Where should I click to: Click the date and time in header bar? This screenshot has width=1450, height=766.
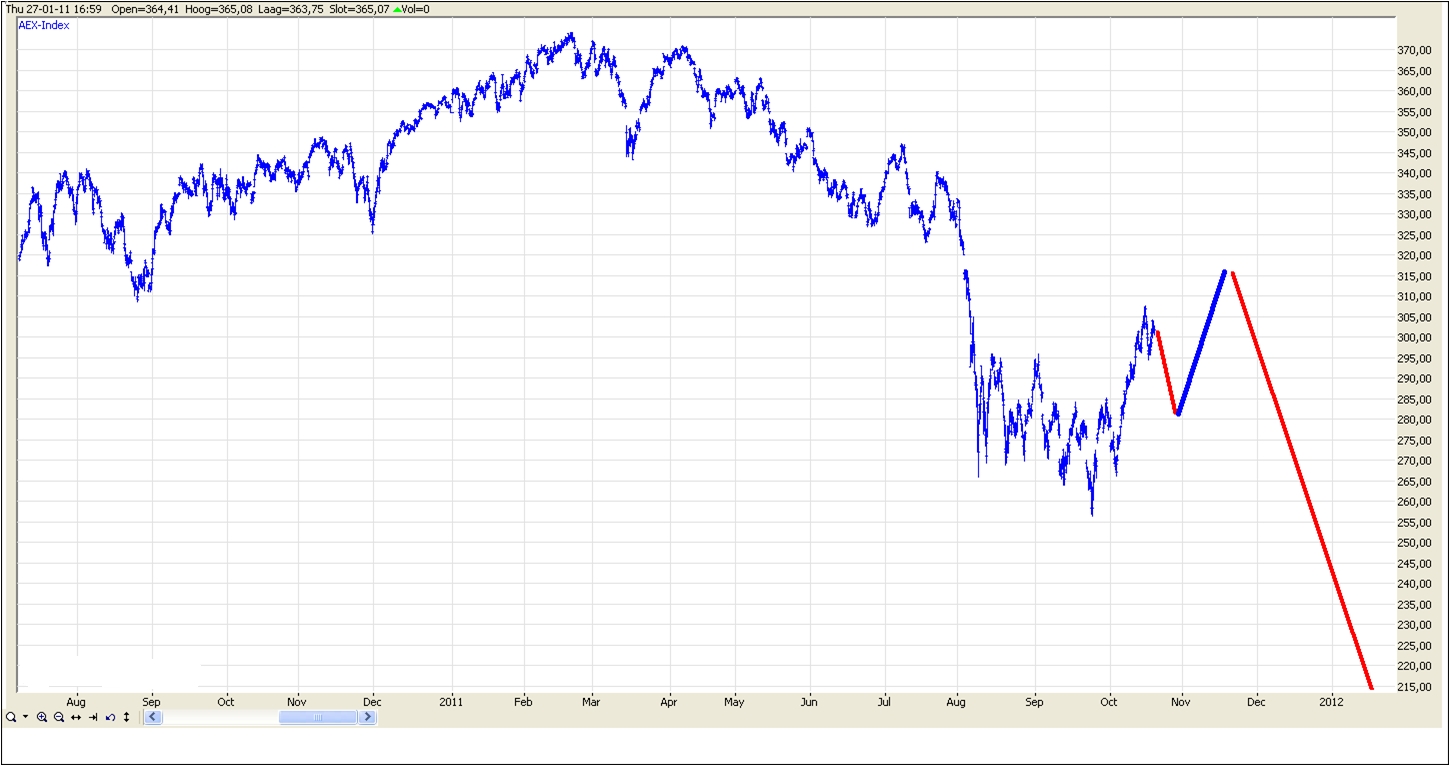pos(53,9)
